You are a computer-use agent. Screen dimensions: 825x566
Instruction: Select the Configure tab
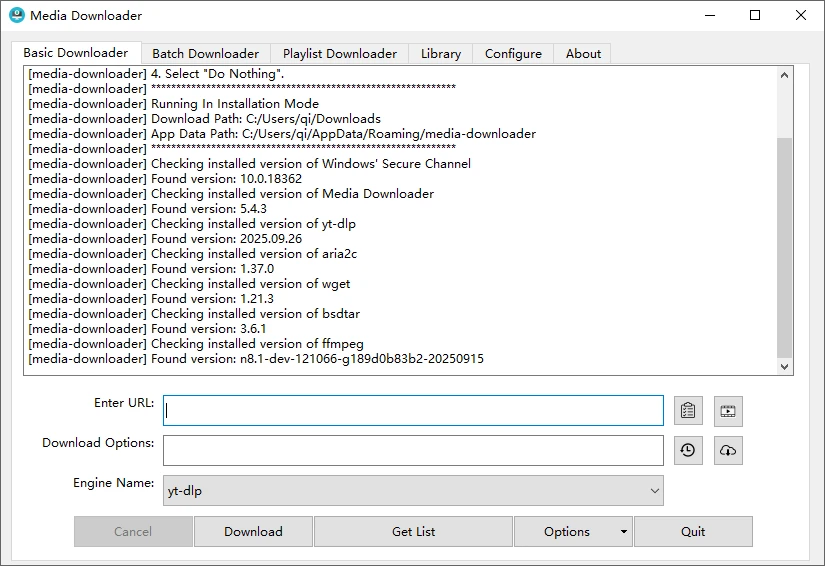click(x=513, y=54)
